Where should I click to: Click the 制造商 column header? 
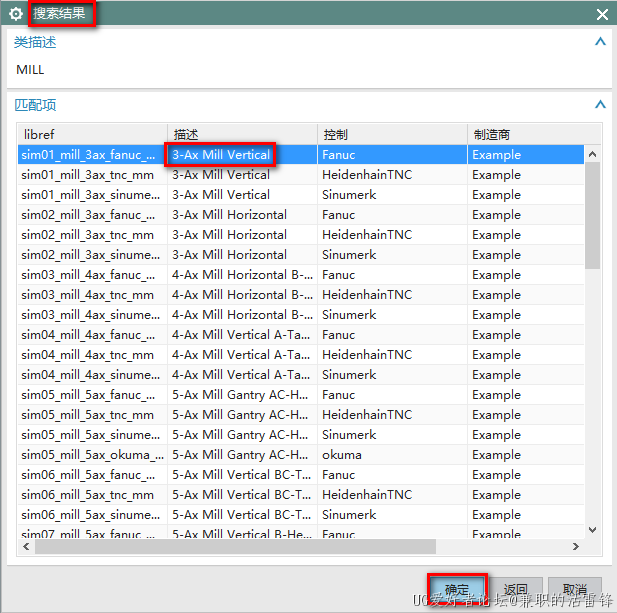(532, 134)
